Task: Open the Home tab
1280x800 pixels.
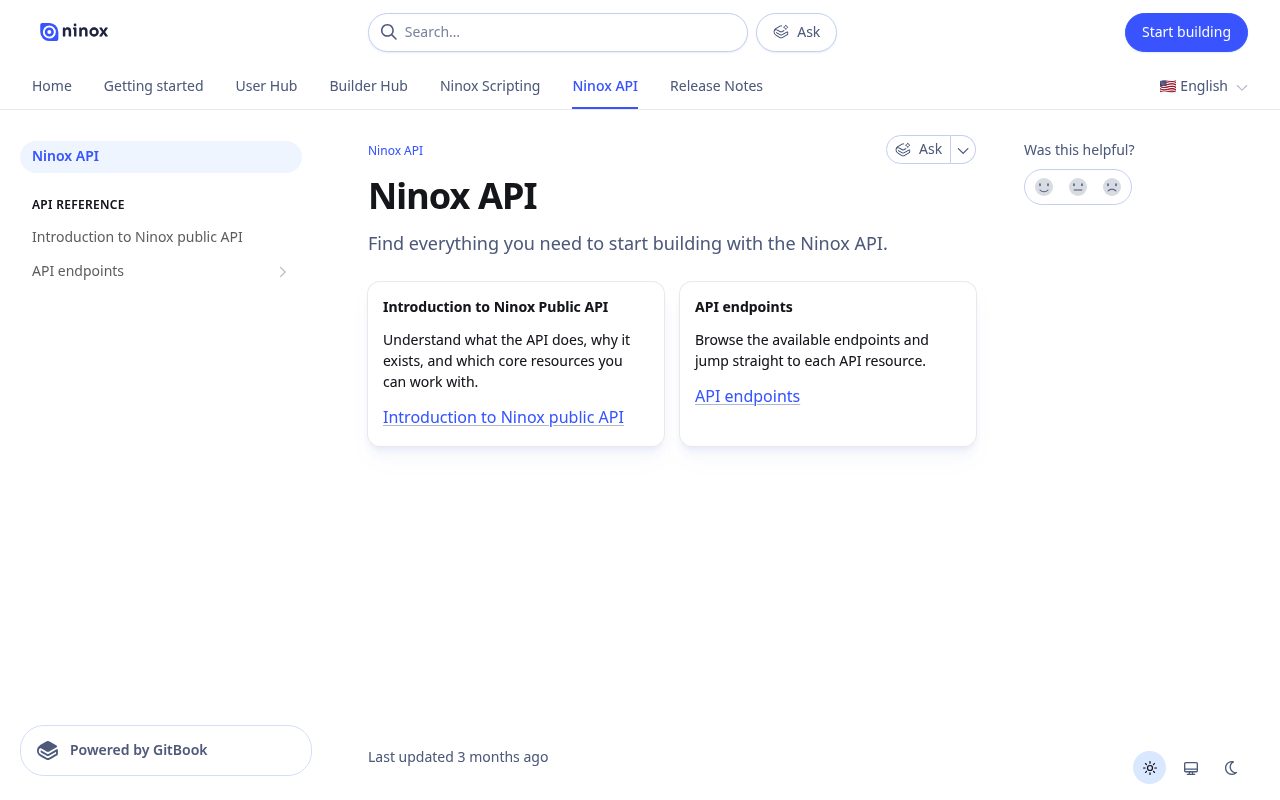Action: [52, 86]
